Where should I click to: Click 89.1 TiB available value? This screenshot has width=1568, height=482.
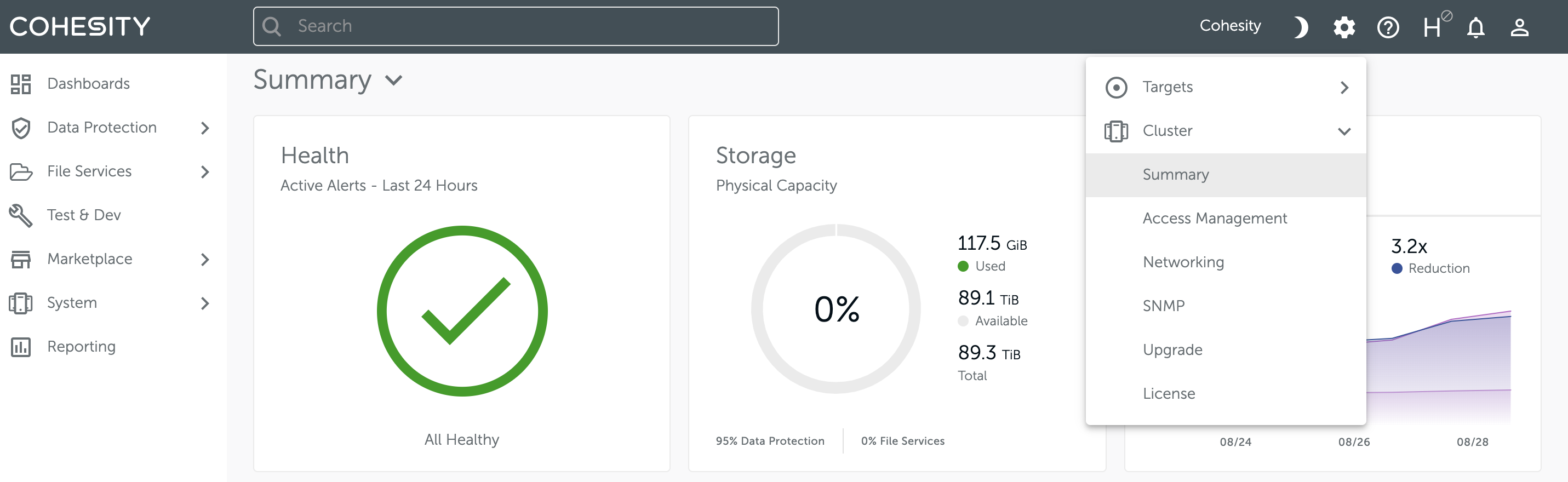(988, 298)
